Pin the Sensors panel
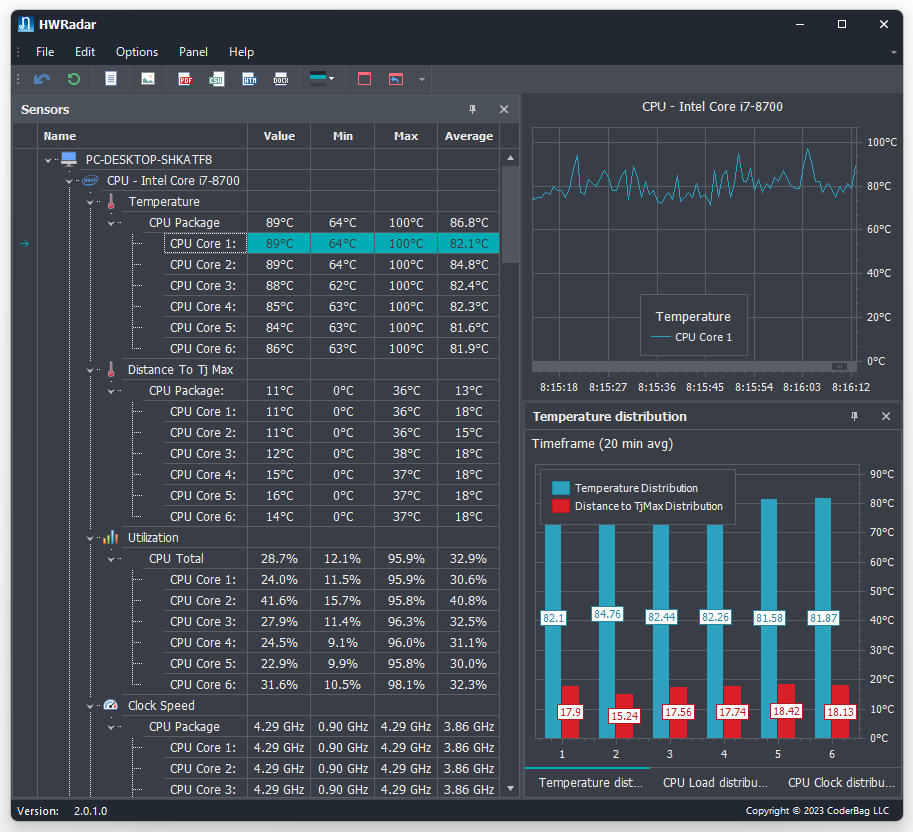913x832 pixels. point(472,109)
